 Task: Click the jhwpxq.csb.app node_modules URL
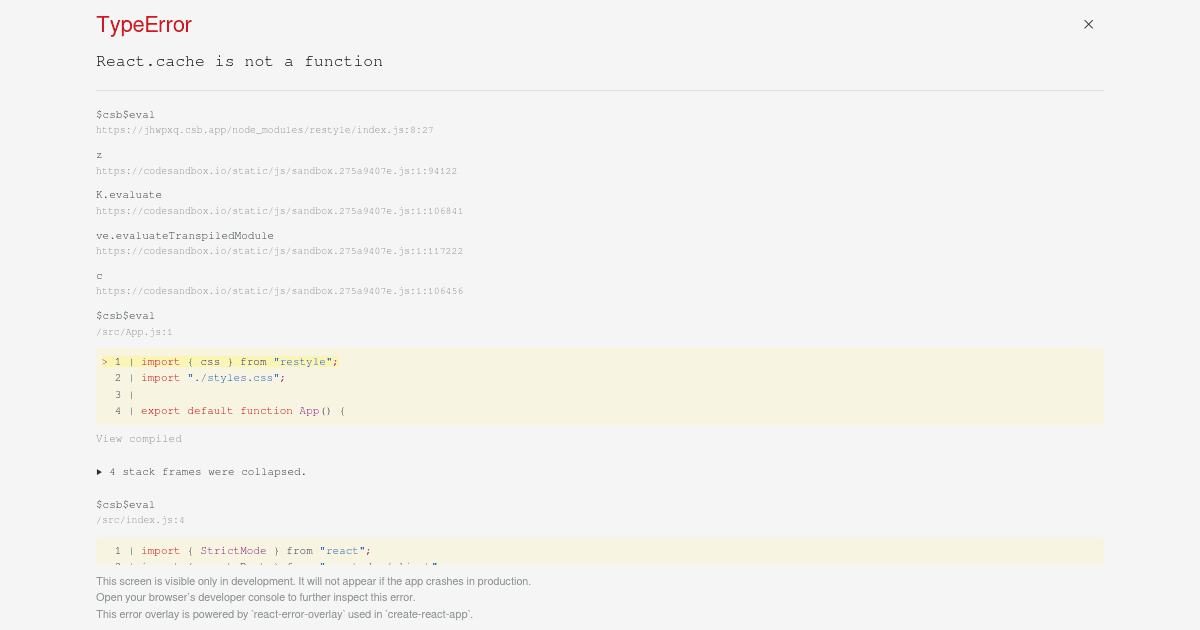click(x=265, y=130)
